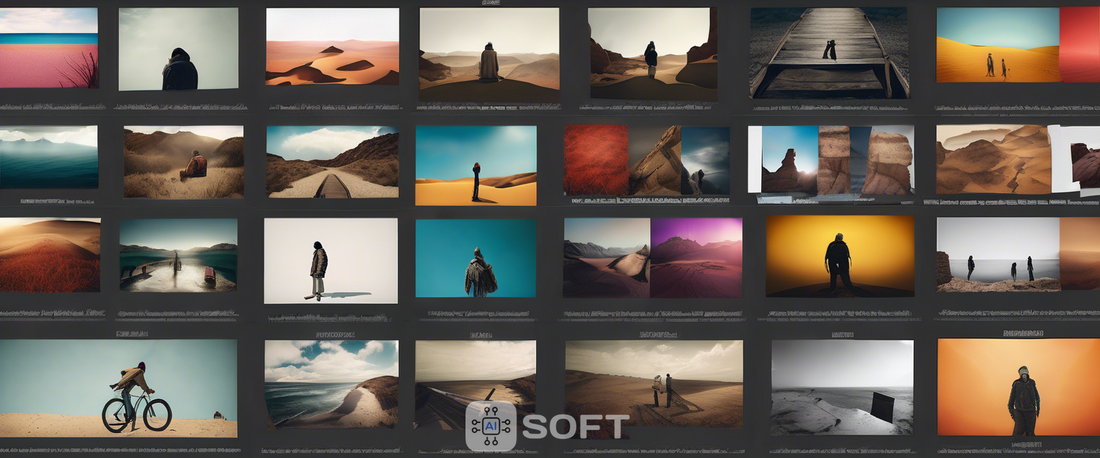1100x458 pixels.
Task: Open the three figures on beach thumbnail
Action: click(997, 255)
